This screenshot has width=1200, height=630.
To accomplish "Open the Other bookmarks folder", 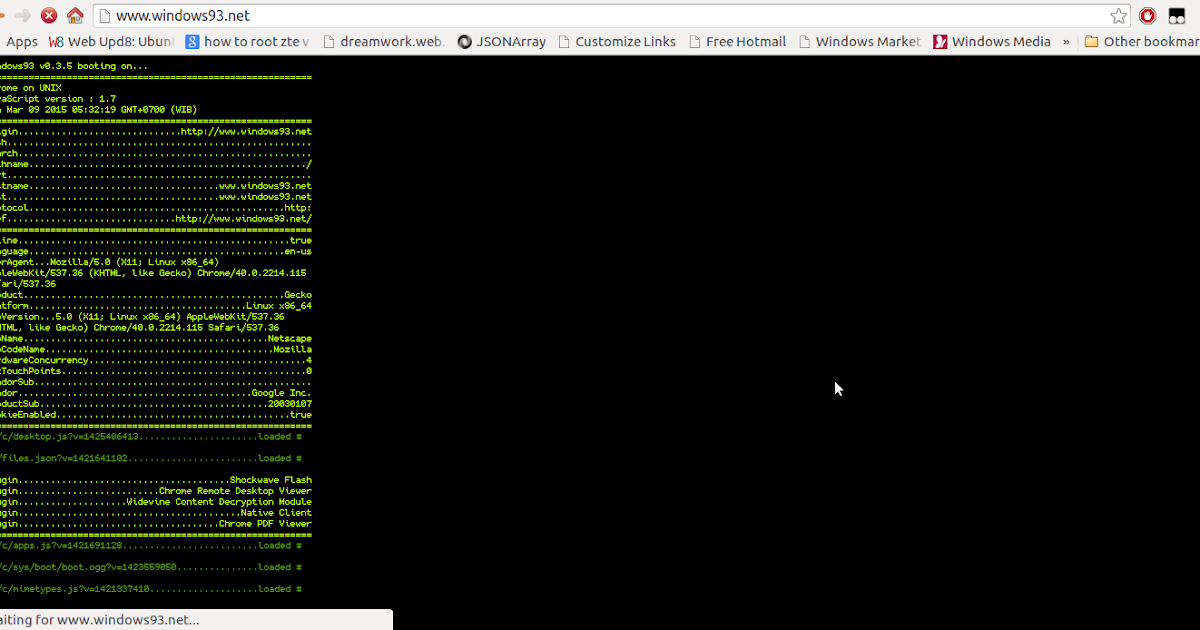I will [x=1141, y=42].
